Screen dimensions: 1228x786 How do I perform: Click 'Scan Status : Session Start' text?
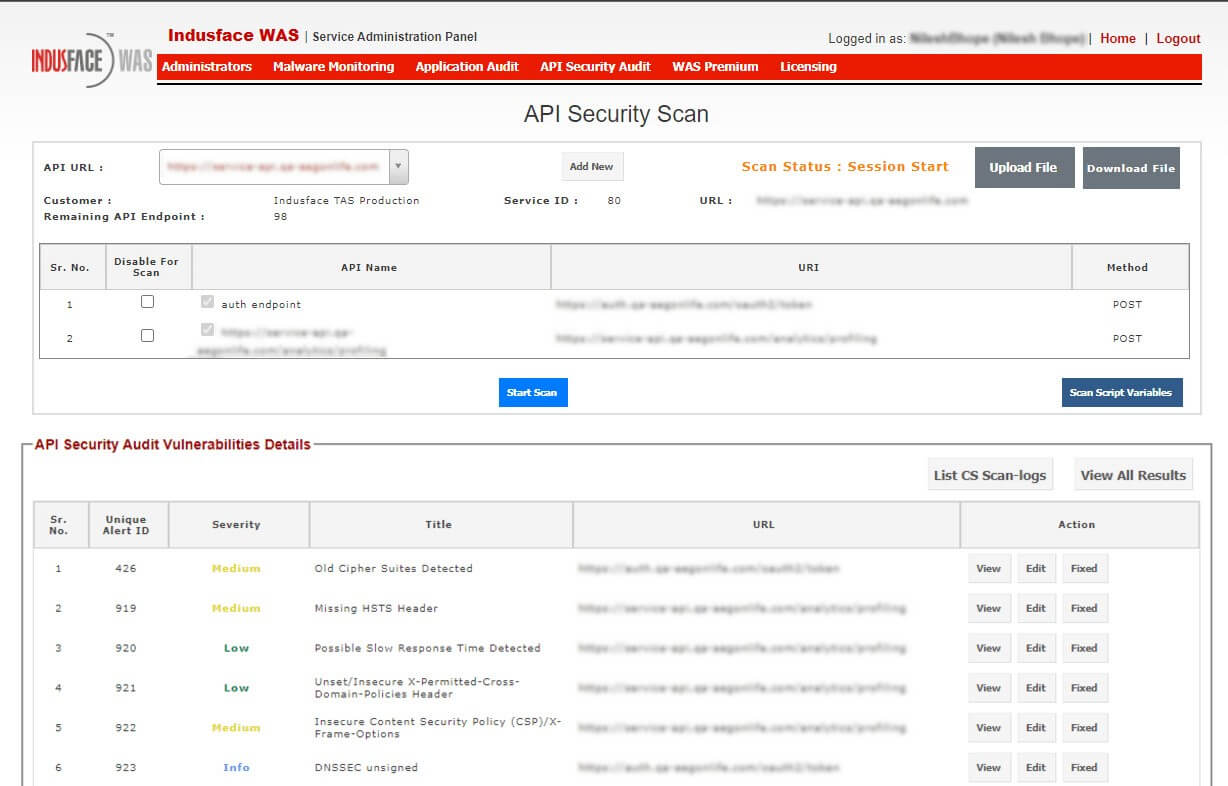coord(845,167)
